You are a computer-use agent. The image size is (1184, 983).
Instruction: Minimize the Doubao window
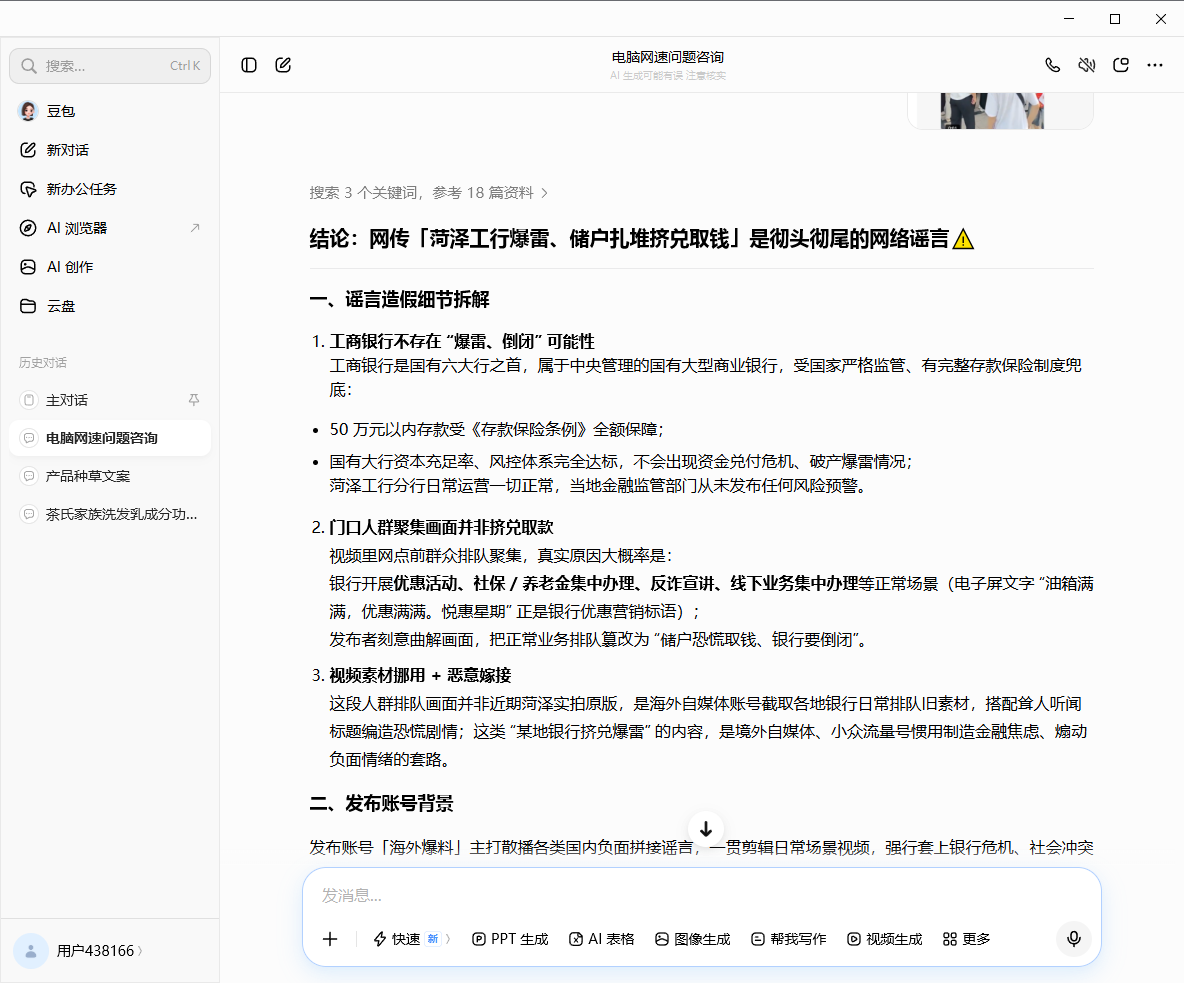1068,19
